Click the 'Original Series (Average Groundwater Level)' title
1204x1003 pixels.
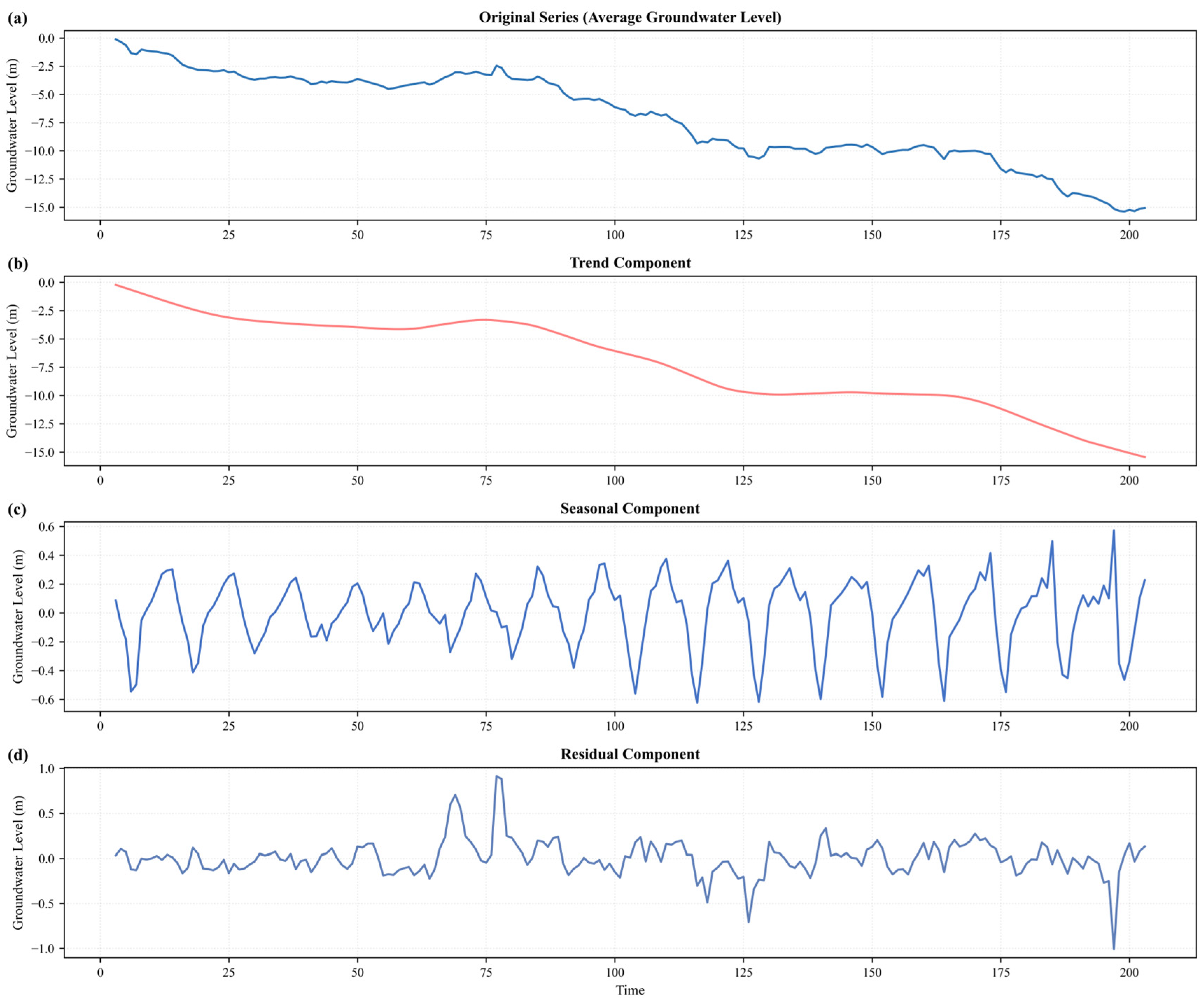(630, 17)
